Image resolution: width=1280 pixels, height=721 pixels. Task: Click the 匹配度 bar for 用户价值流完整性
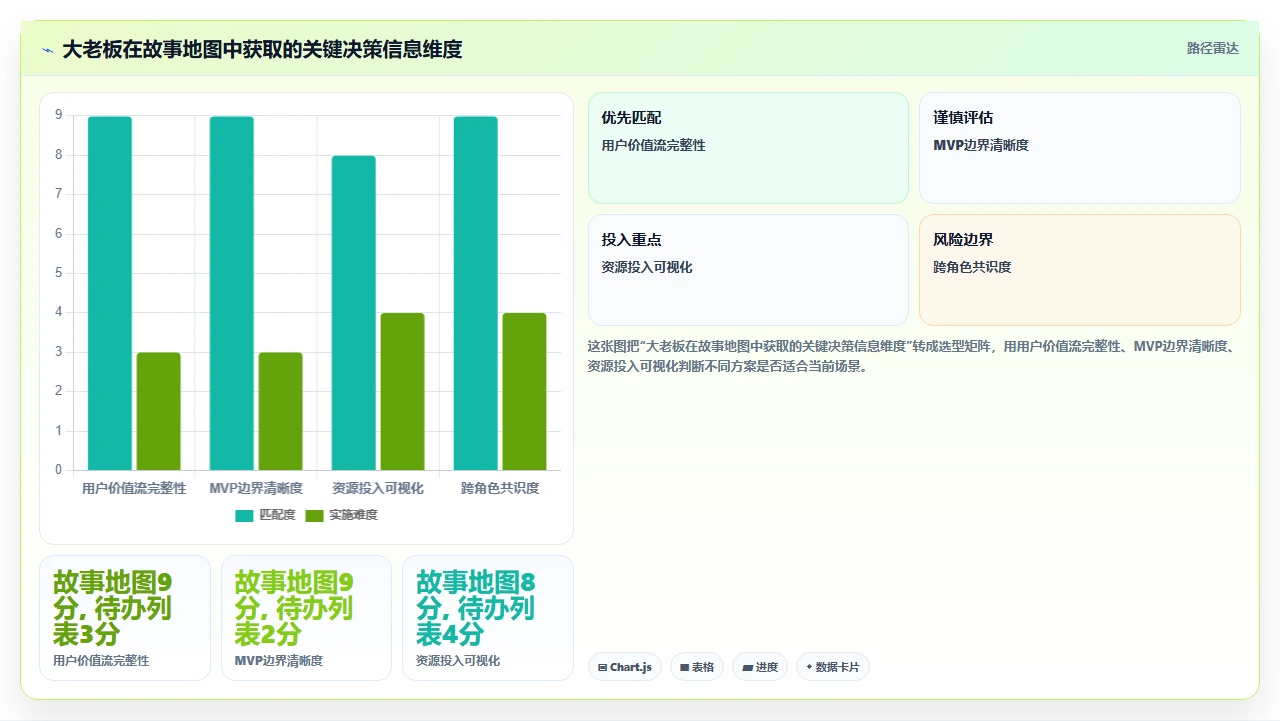110,293
